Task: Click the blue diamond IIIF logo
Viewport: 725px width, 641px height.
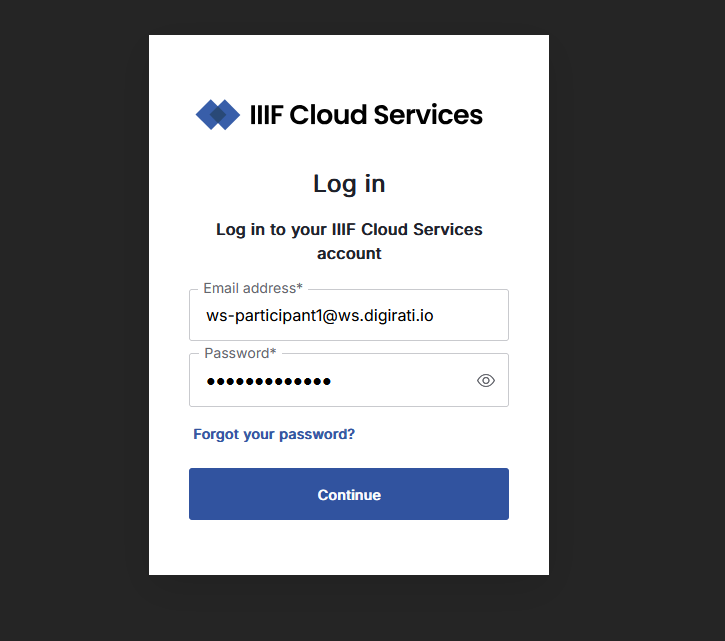Action: [218, 115]
